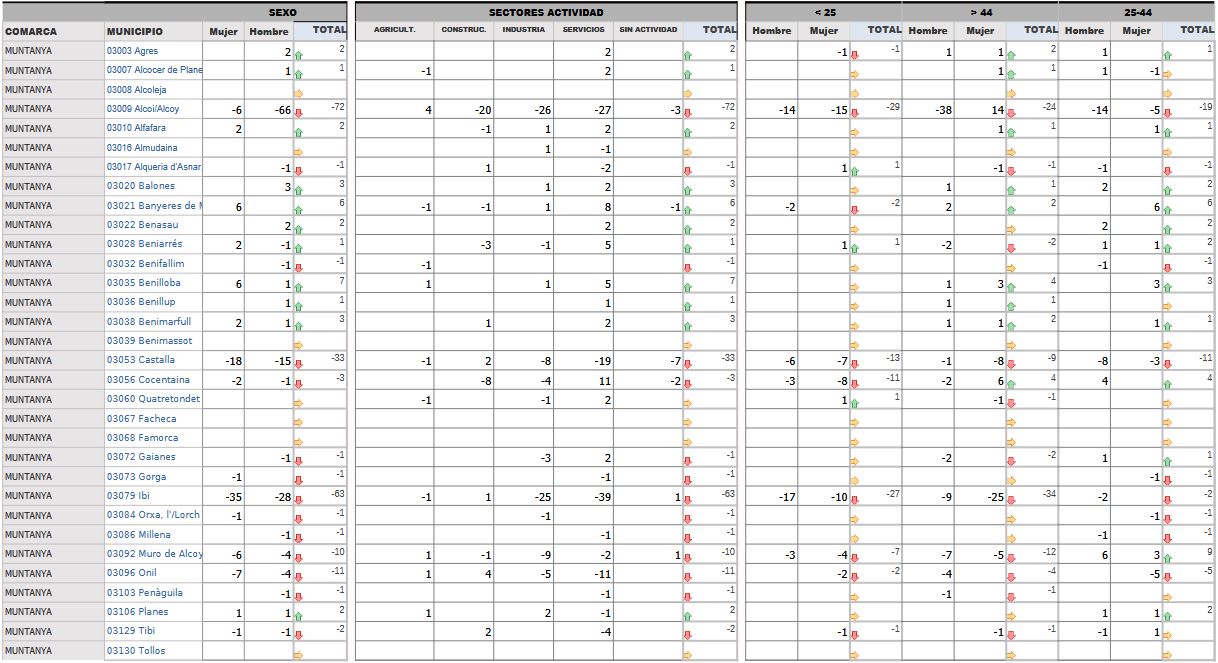This screenshot has height=663, width=1218.
Task: Click Quatretondeta red arrow in >44 total
Action: pyautogui.click(x=1011, y=403)
